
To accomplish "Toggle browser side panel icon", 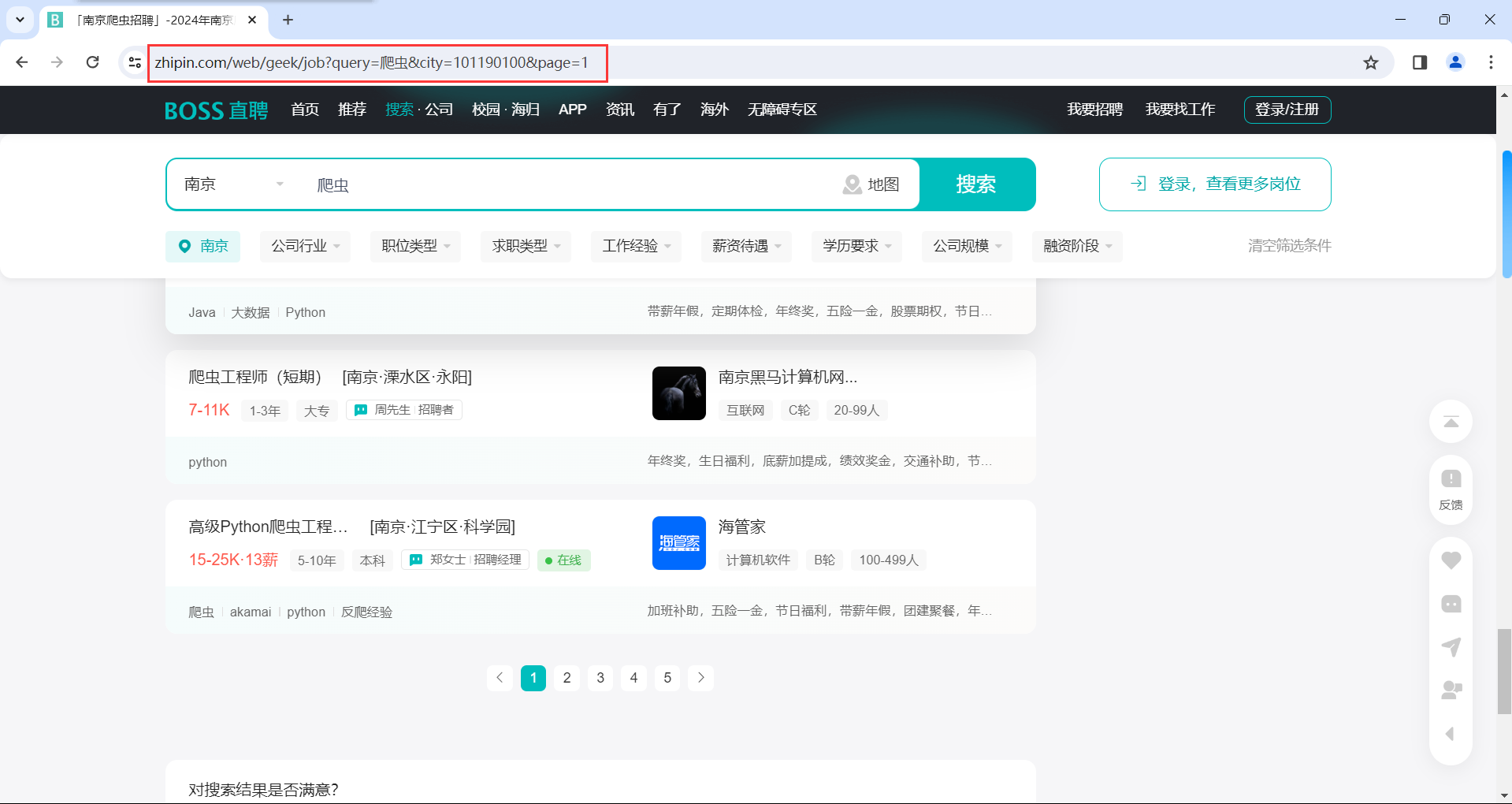I will tap(1420, 62).
